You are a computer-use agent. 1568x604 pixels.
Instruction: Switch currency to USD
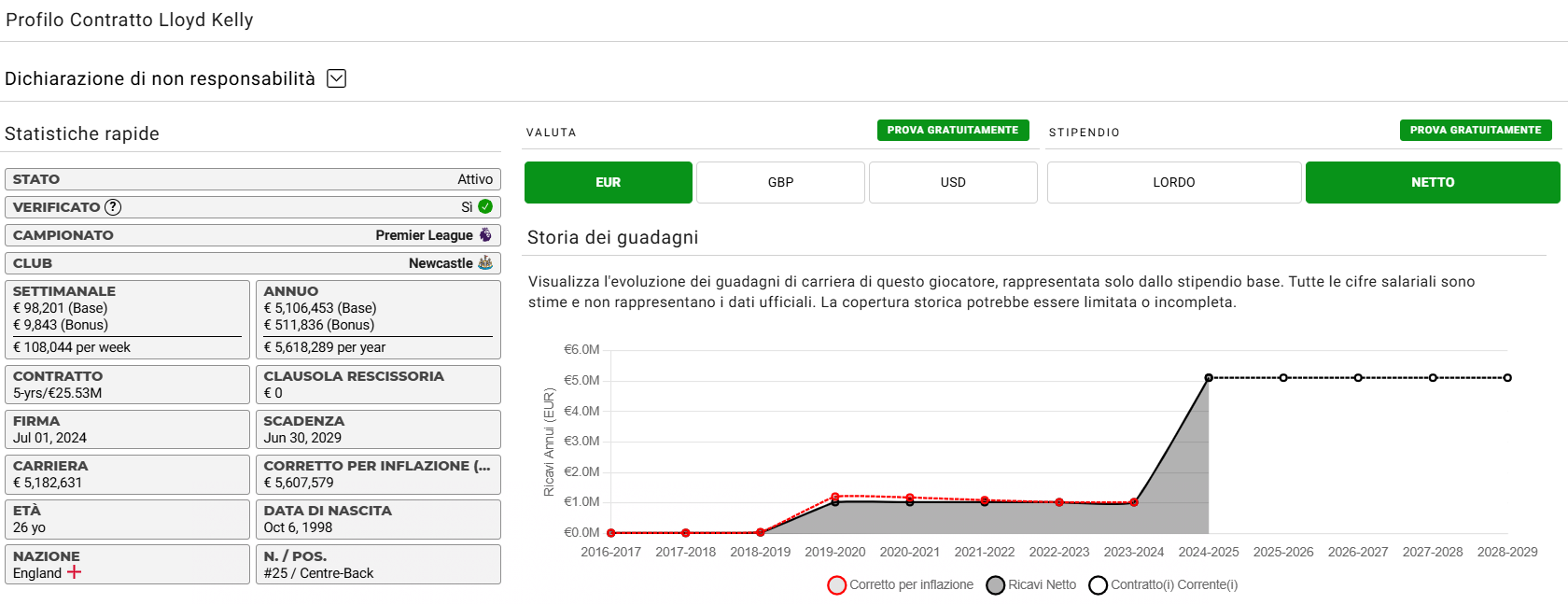953,182
